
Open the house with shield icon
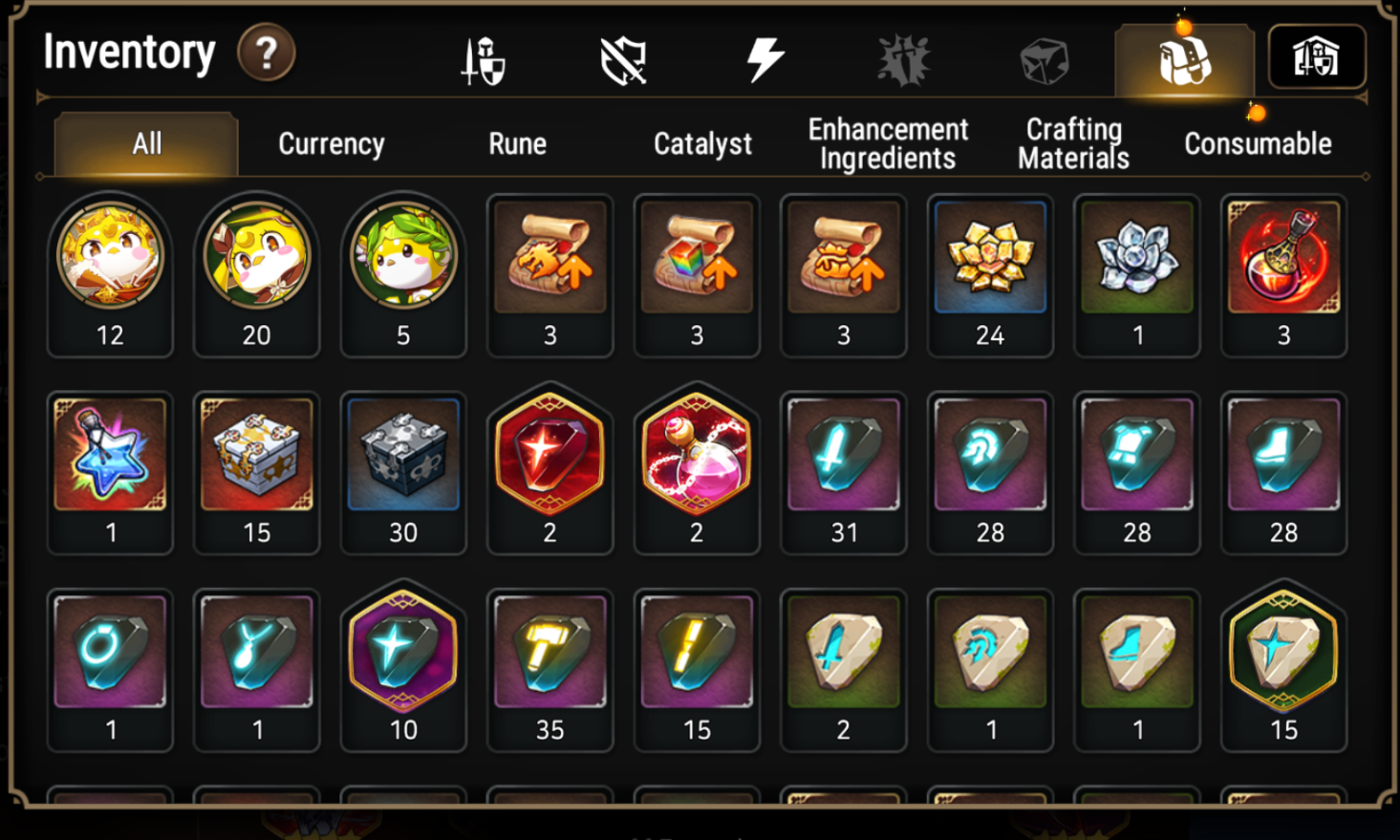click(x=1316, y=57)
